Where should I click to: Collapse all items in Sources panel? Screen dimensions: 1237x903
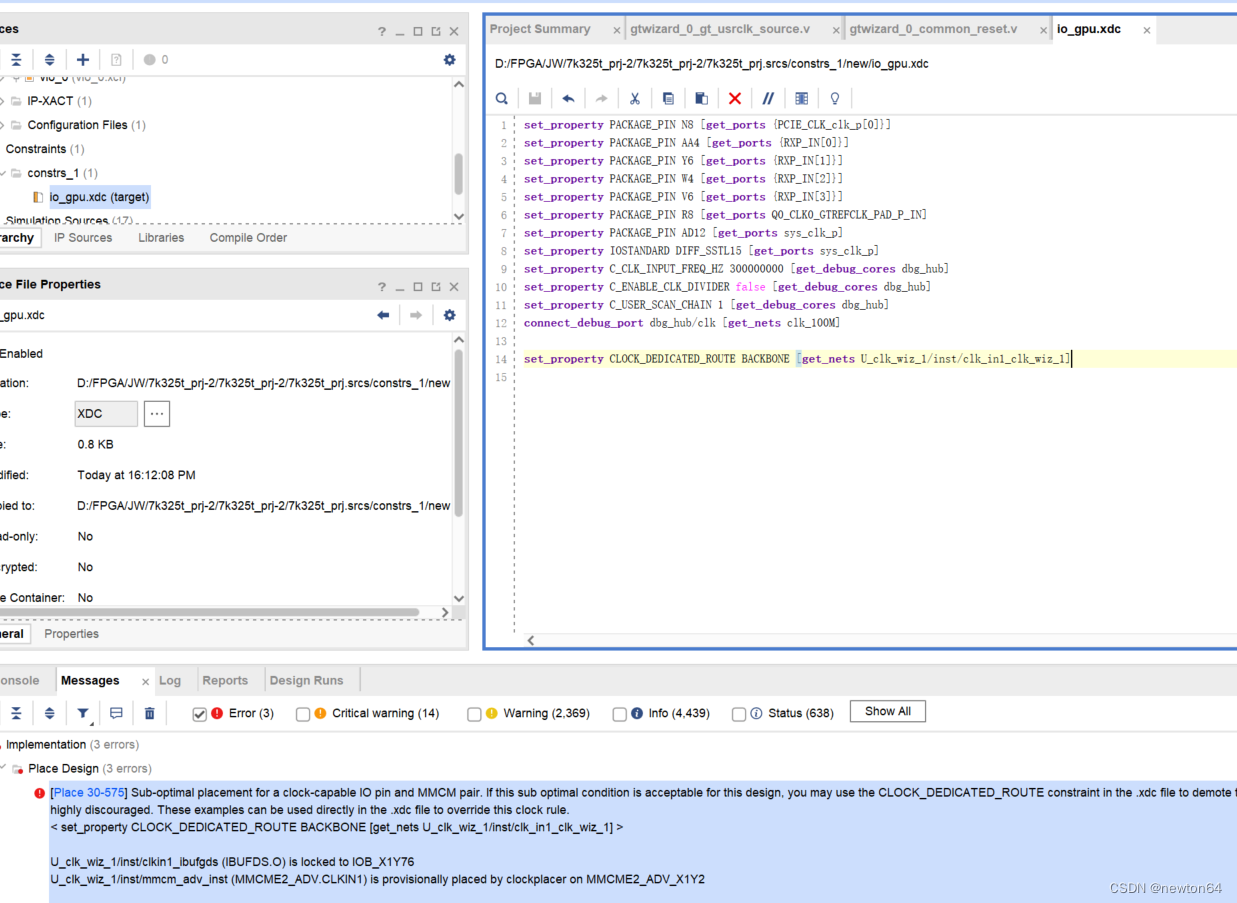coord(16,59)
